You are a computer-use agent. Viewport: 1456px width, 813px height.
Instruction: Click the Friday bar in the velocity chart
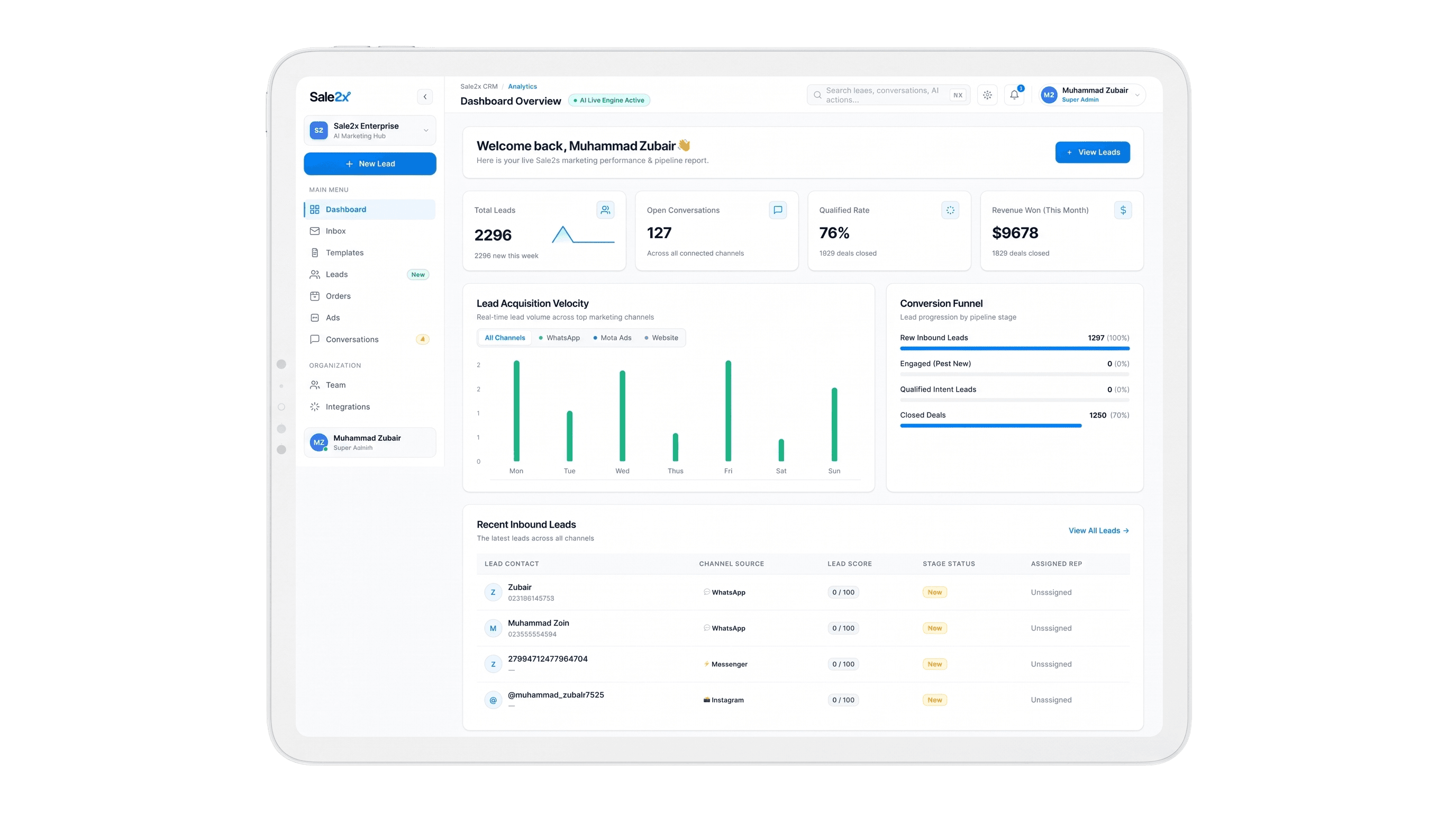tap(728, 410)
